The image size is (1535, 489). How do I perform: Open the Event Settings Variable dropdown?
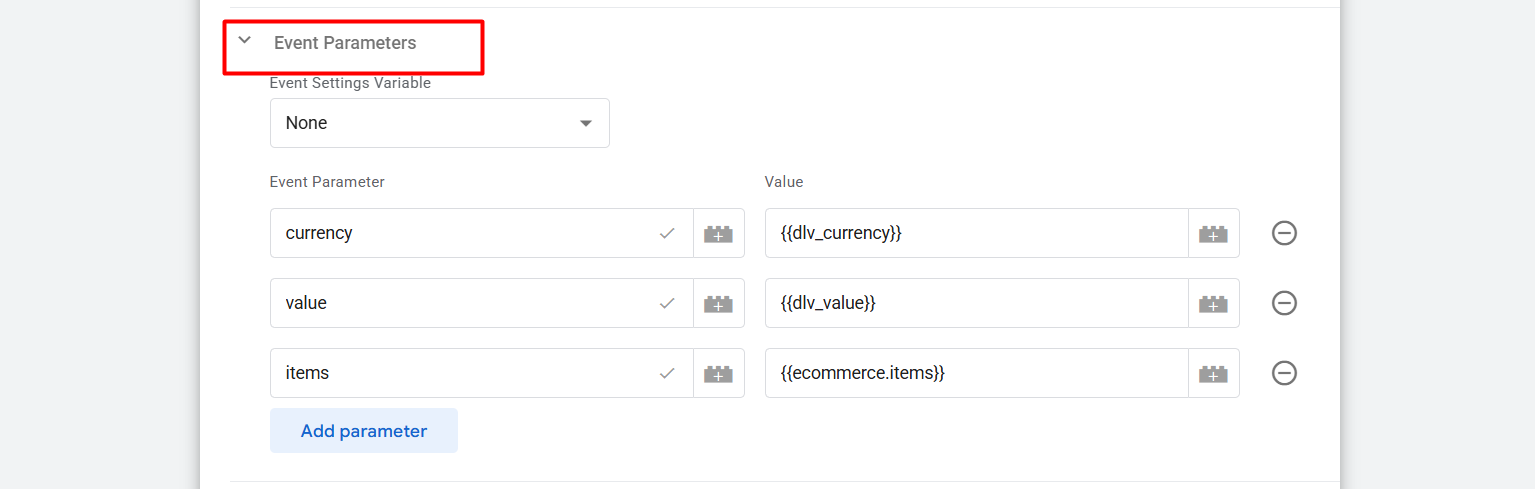[439, 123]
